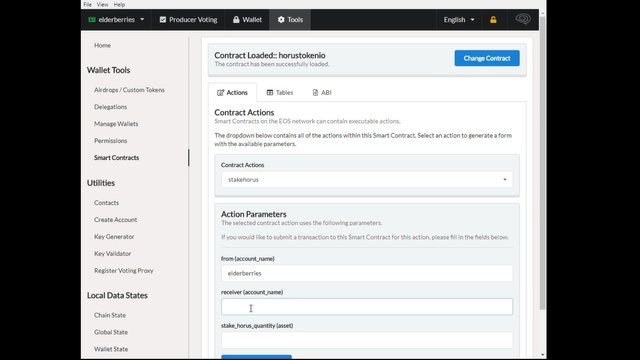Open the elderberries account dropdown
The width and height of the screenshot is (640, 360).
[116, 20]
